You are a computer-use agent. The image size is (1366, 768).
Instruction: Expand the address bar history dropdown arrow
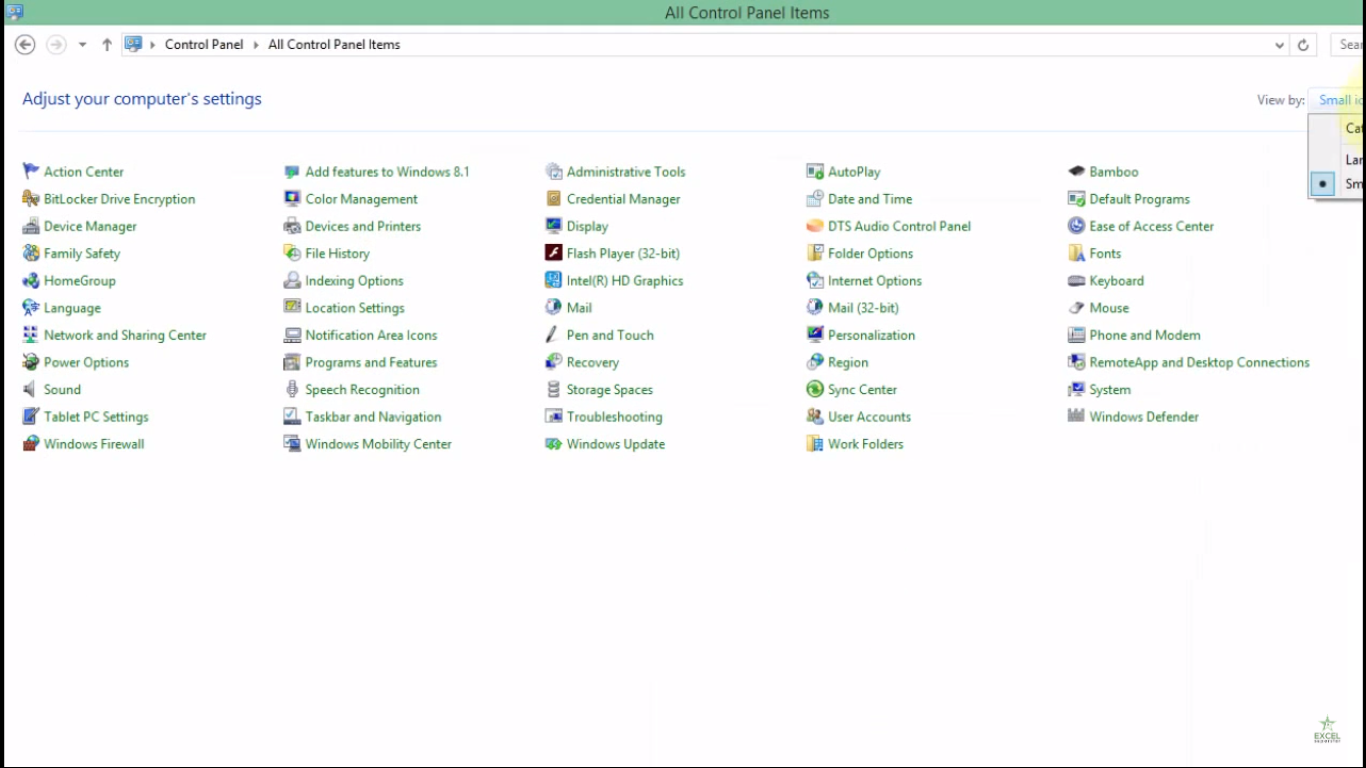point(1280,45)
